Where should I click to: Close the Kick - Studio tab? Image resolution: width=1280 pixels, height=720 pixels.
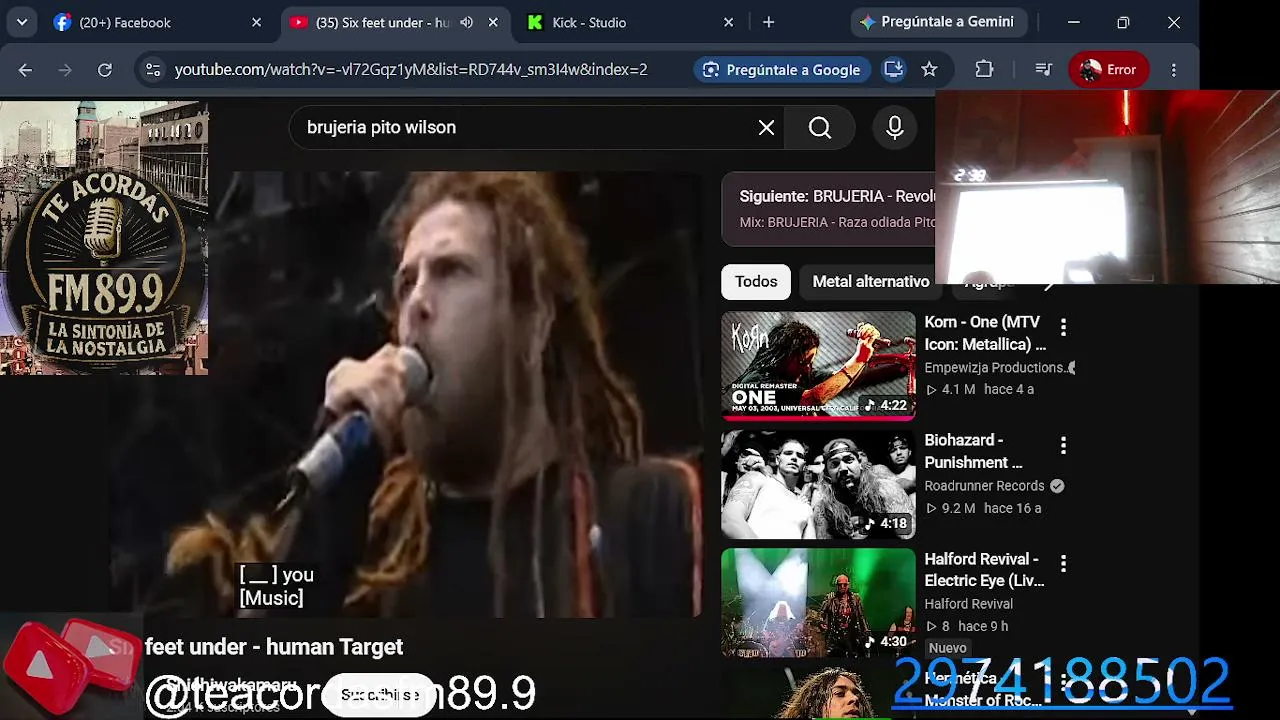click(x=728, y=22)
